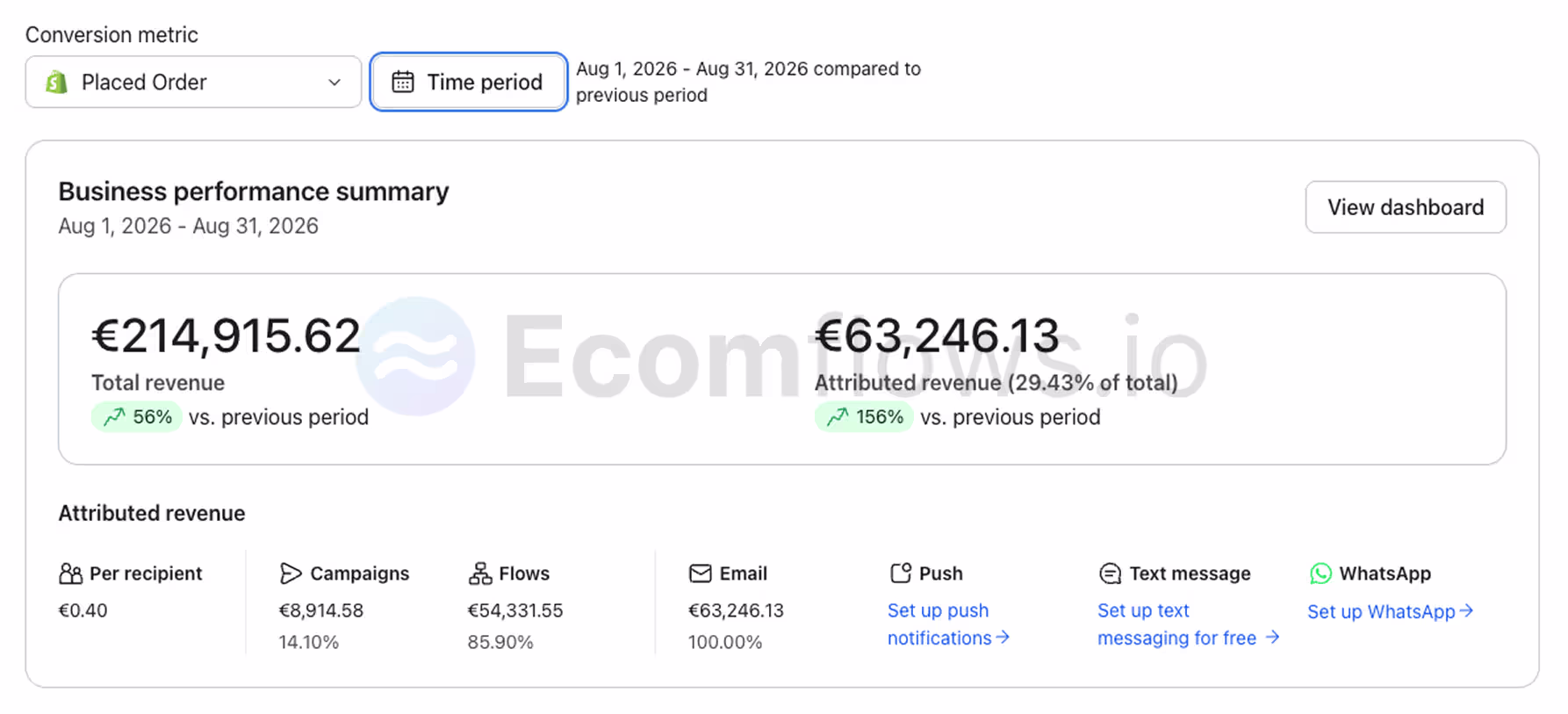
Task: Click the Push notification icon
Action: point(901,573)
